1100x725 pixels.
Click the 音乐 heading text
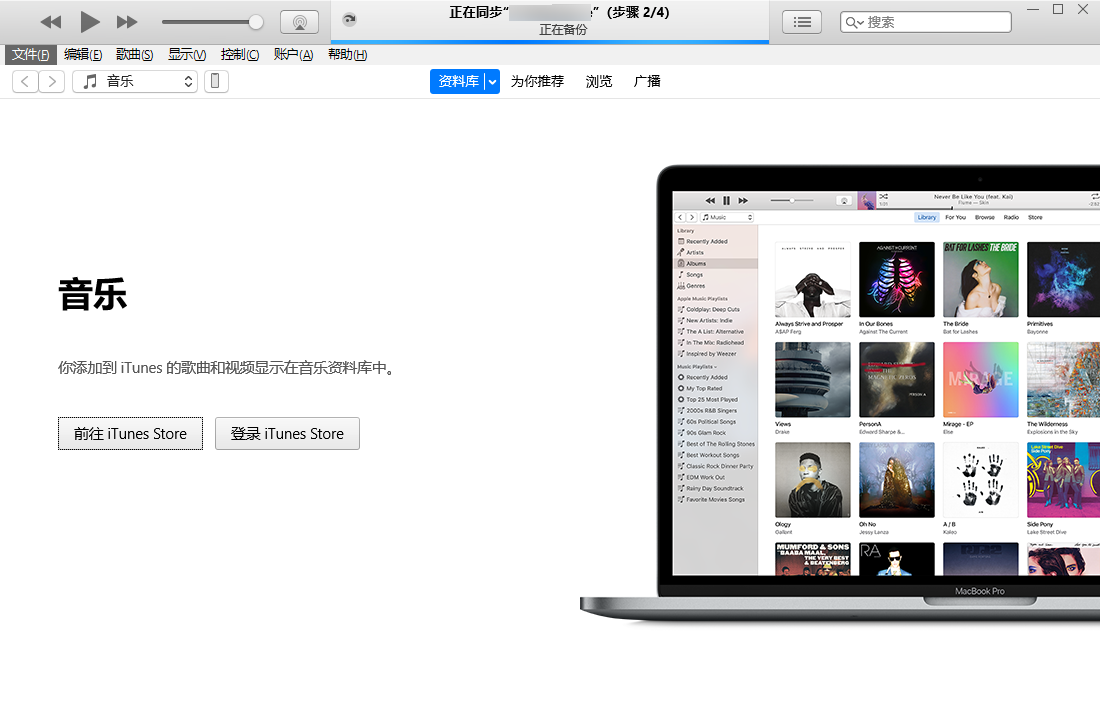pyautogui.click(x=93, y=293)
